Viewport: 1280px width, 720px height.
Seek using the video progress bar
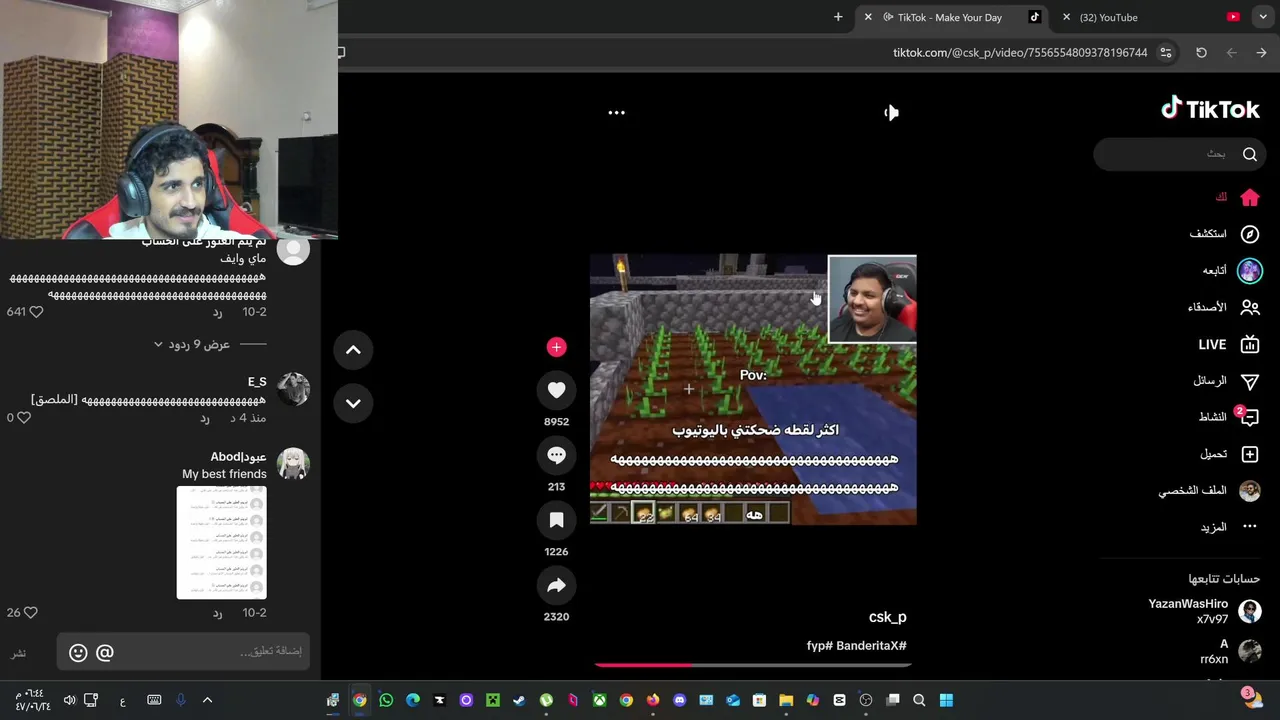[753, 664]
